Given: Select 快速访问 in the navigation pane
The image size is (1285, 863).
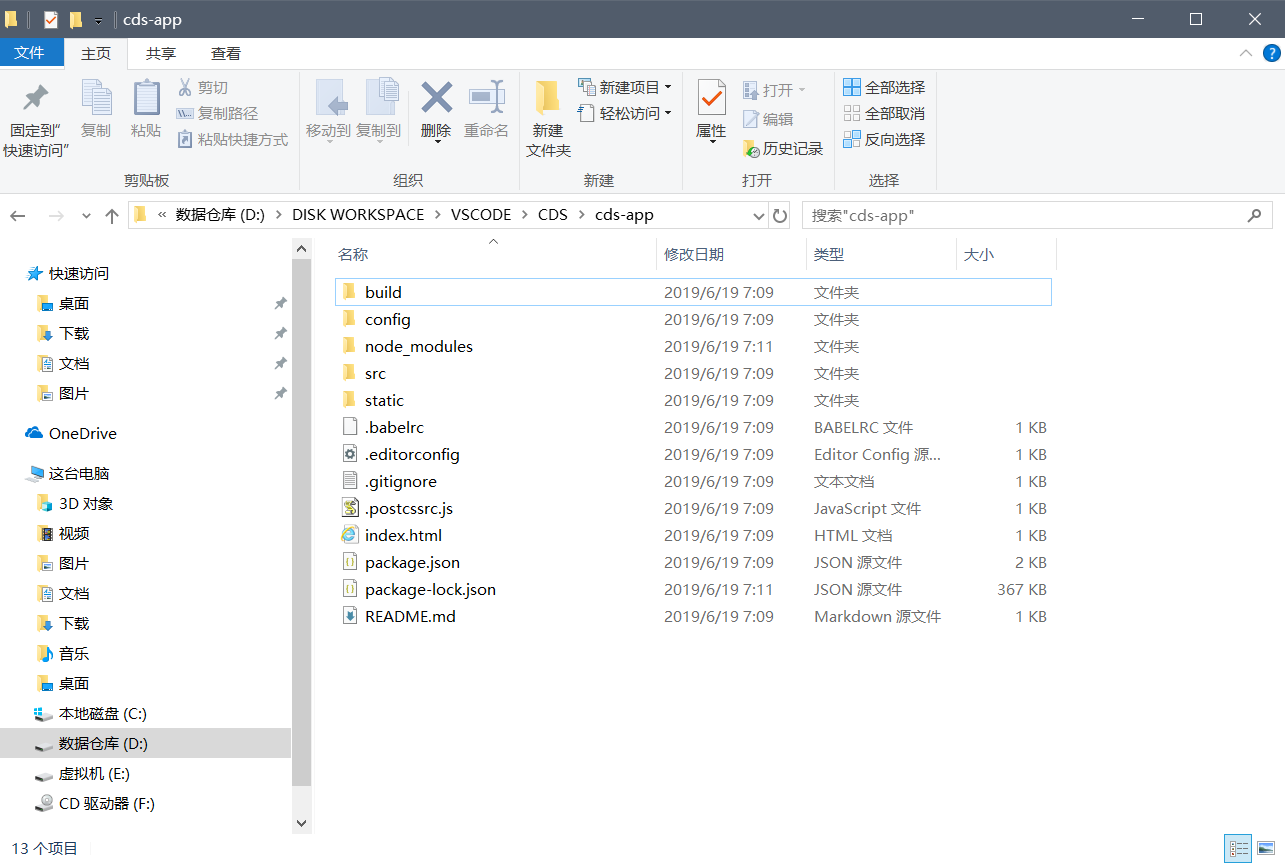Looking at the screenshot, I should [x=79, y=273].
